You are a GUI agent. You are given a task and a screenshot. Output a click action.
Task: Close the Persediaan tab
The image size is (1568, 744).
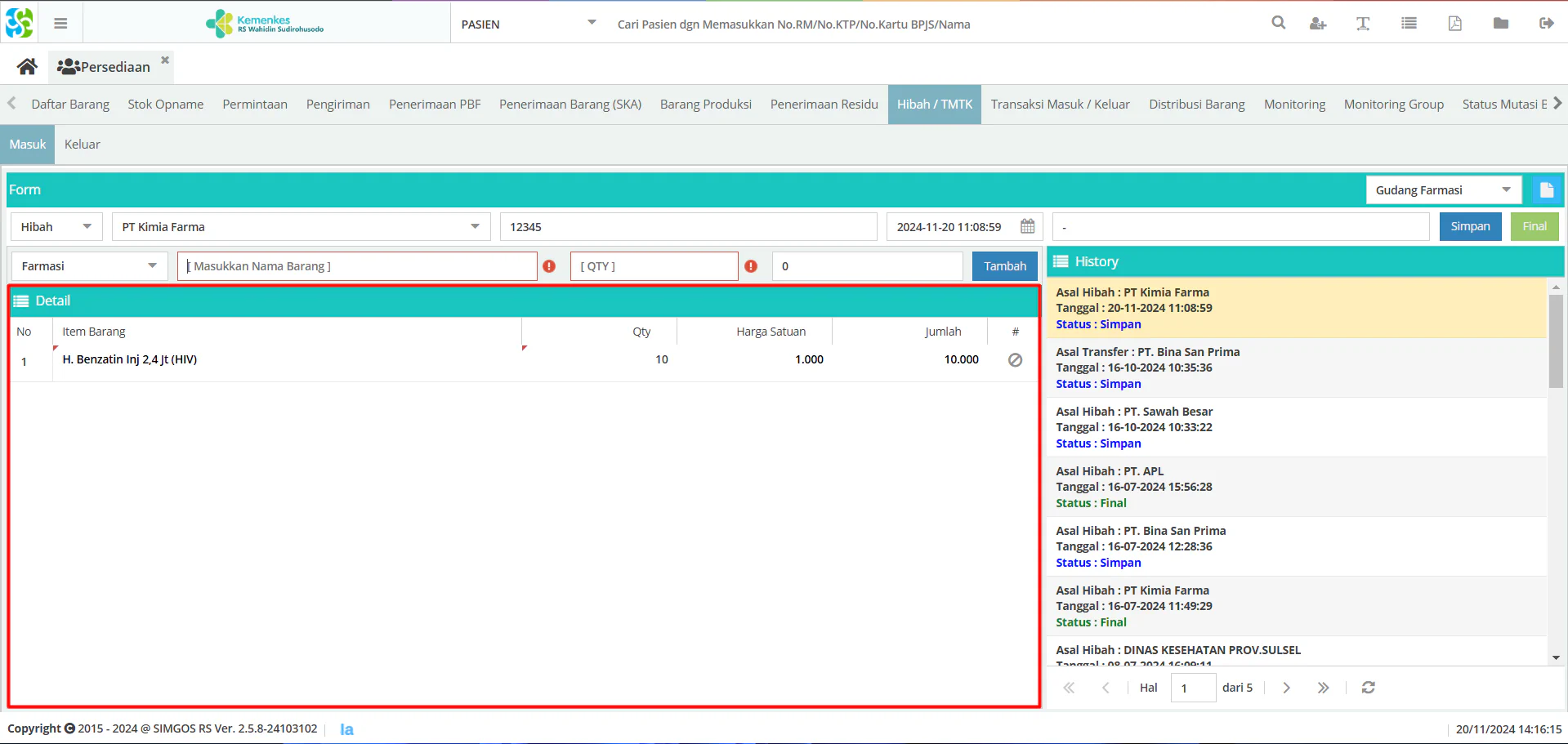[165, 60]
